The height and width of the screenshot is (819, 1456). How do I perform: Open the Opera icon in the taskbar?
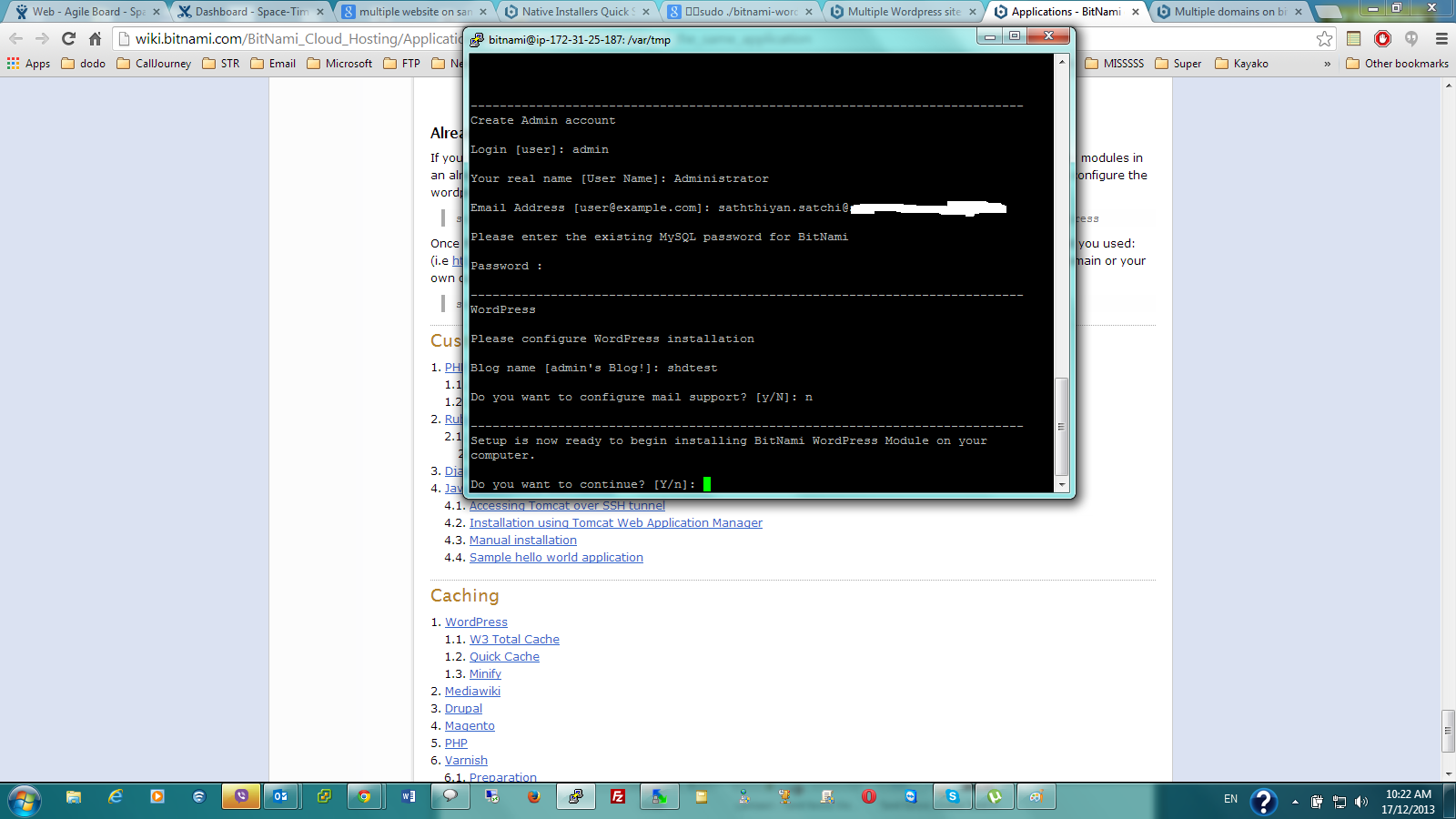869,797
